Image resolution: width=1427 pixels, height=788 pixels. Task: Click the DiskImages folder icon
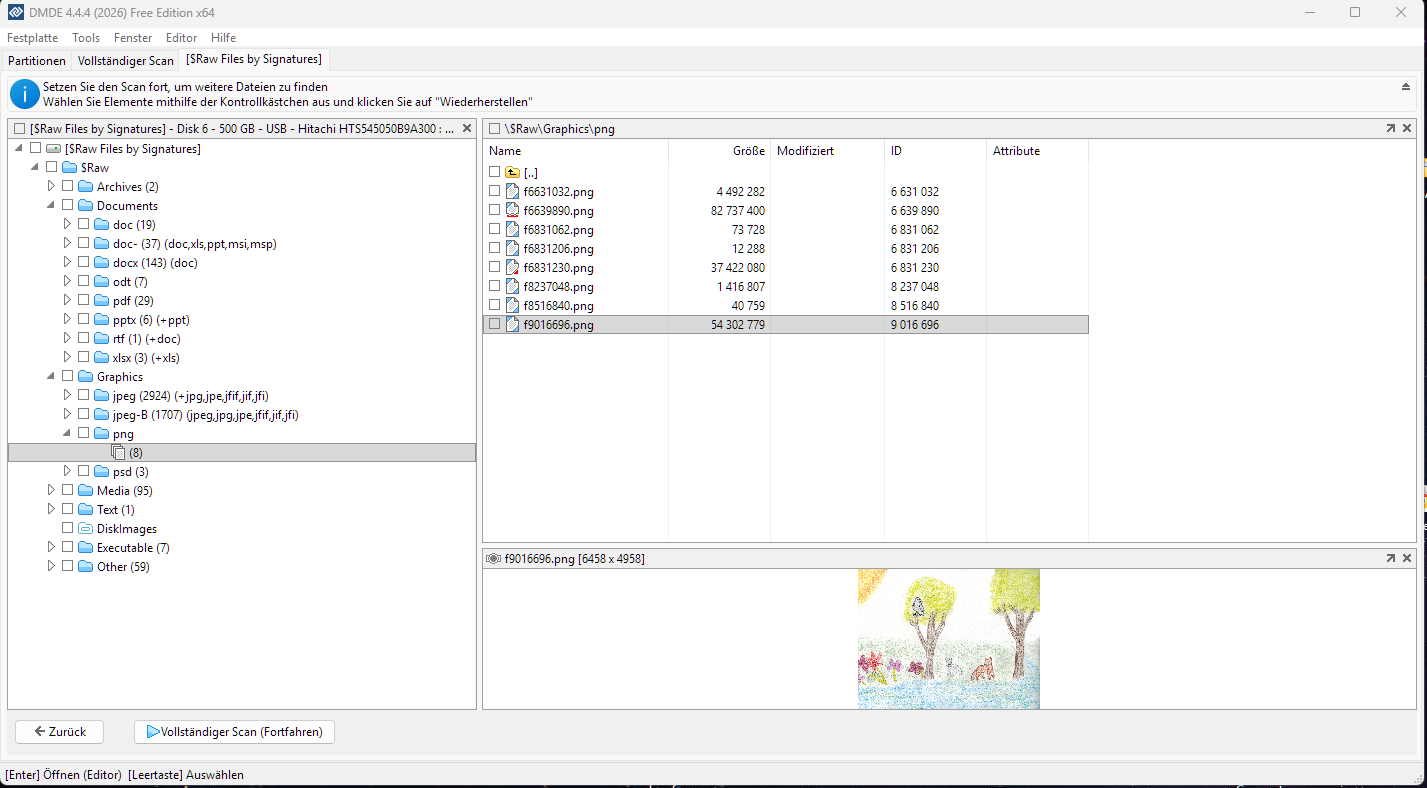click(85, 528)
